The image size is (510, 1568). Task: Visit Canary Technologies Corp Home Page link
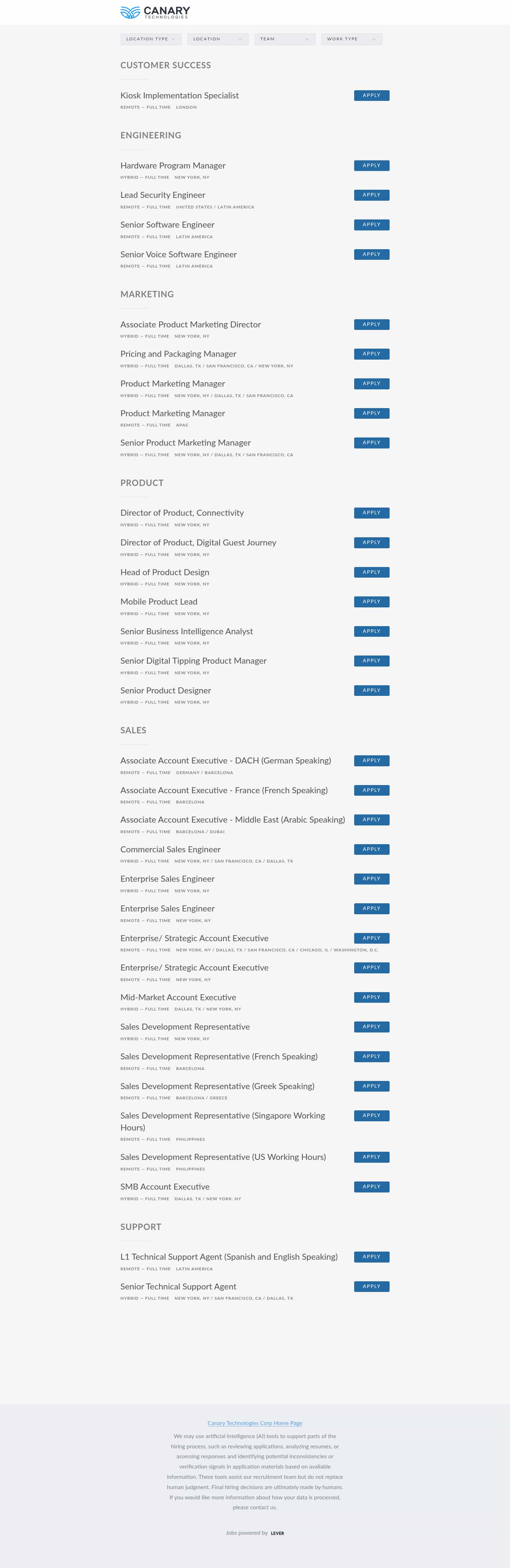(x=255, y=1423)
